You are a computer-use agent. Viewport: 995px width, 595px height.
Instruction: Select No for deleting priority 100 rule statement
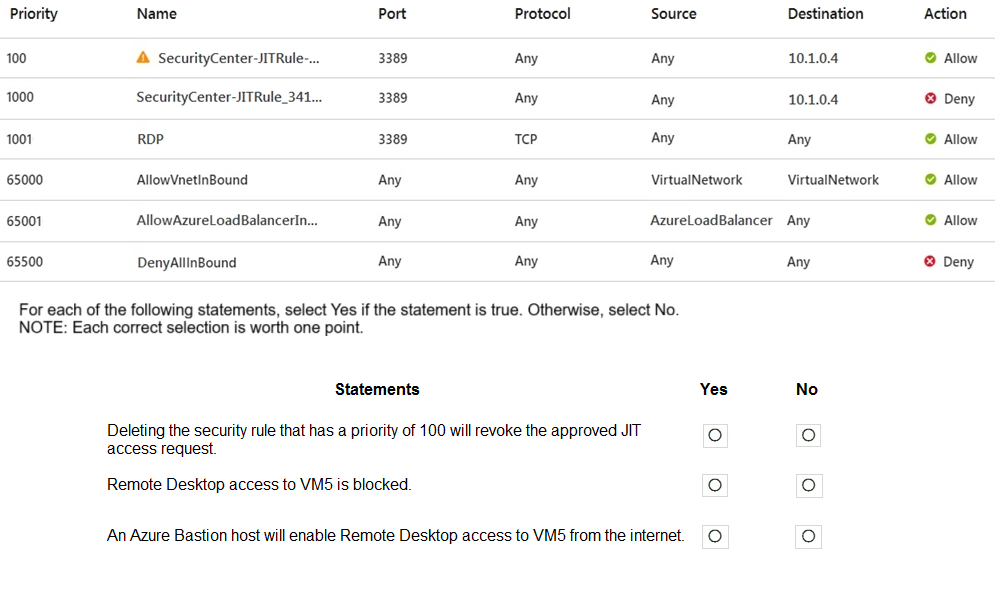[808, 435]
